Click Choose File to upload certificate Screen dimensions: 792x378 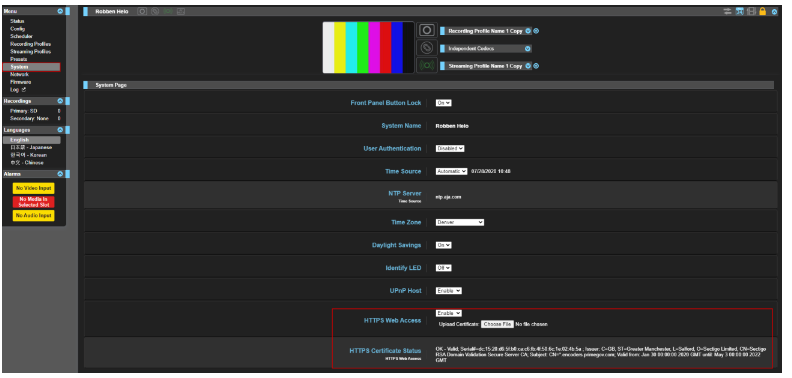pyautogui.click(x=497, y=324)
